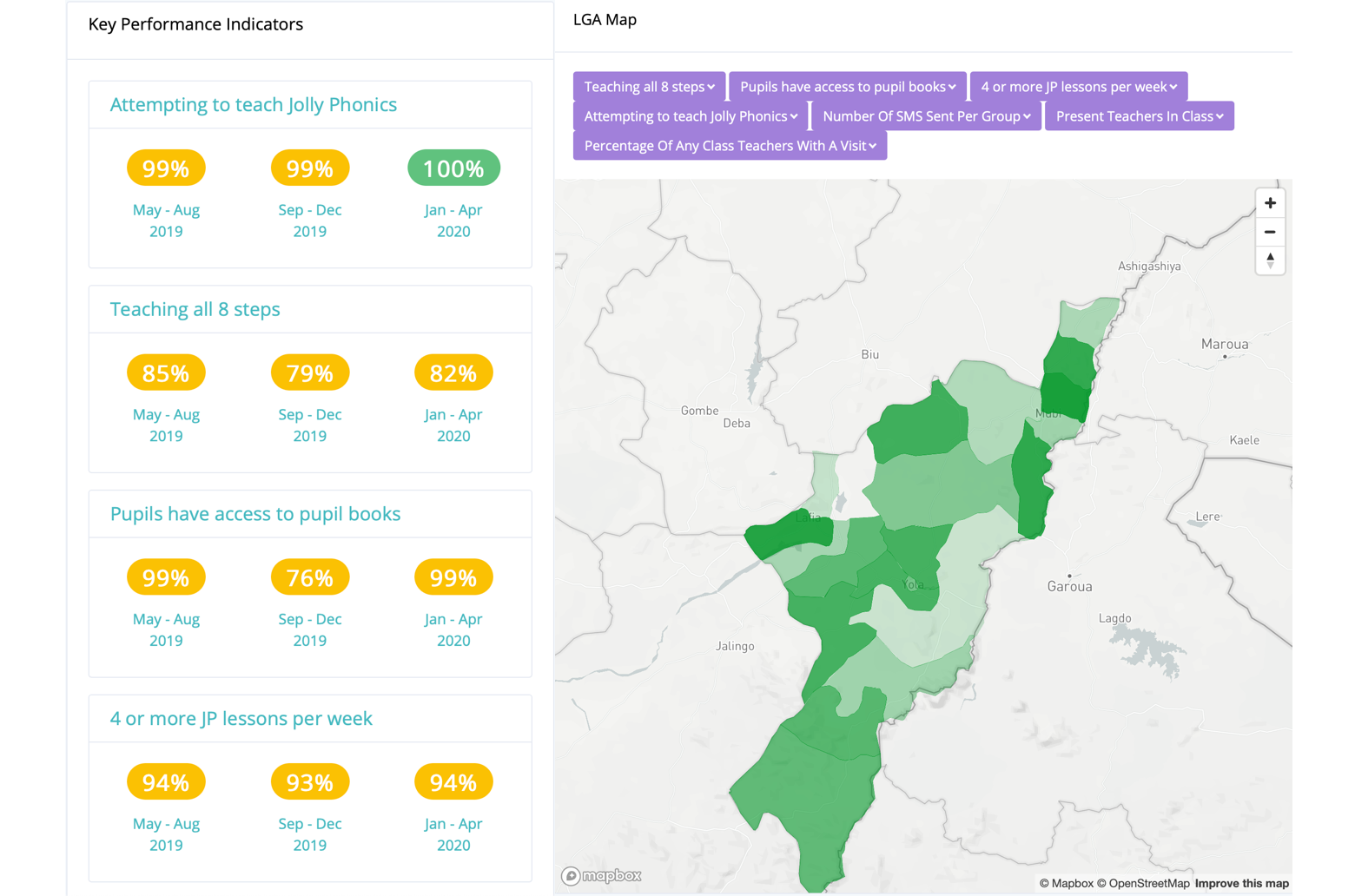The image size is (1355, 896).
Task: Select the 4 or more JP lessons per week heading
Action: (x=241, y=719)
